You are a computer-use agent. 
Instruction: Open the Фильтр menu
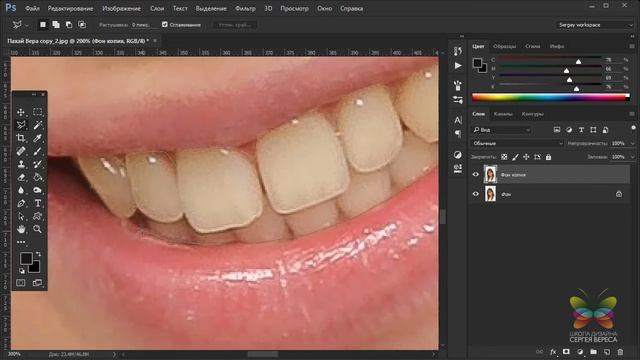click(245, 8)
